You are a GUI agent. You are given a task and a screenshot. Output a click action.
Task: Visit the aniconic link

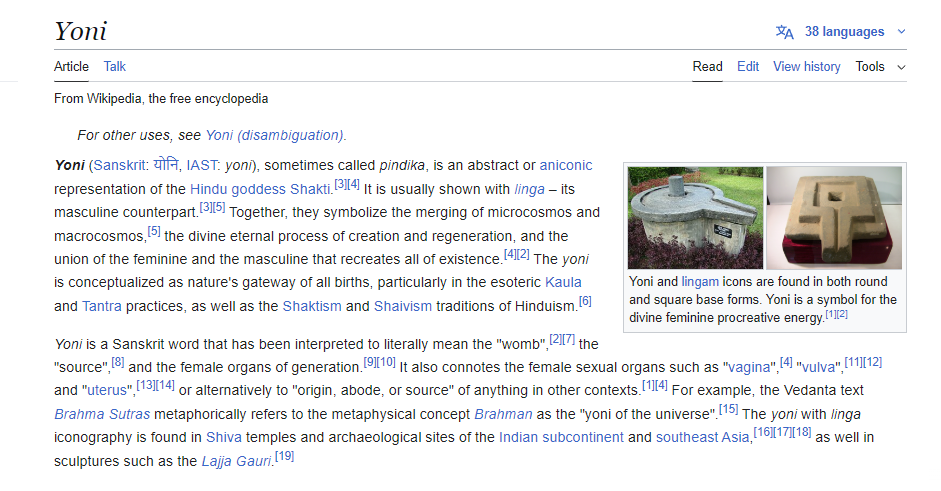click(566, 166)
